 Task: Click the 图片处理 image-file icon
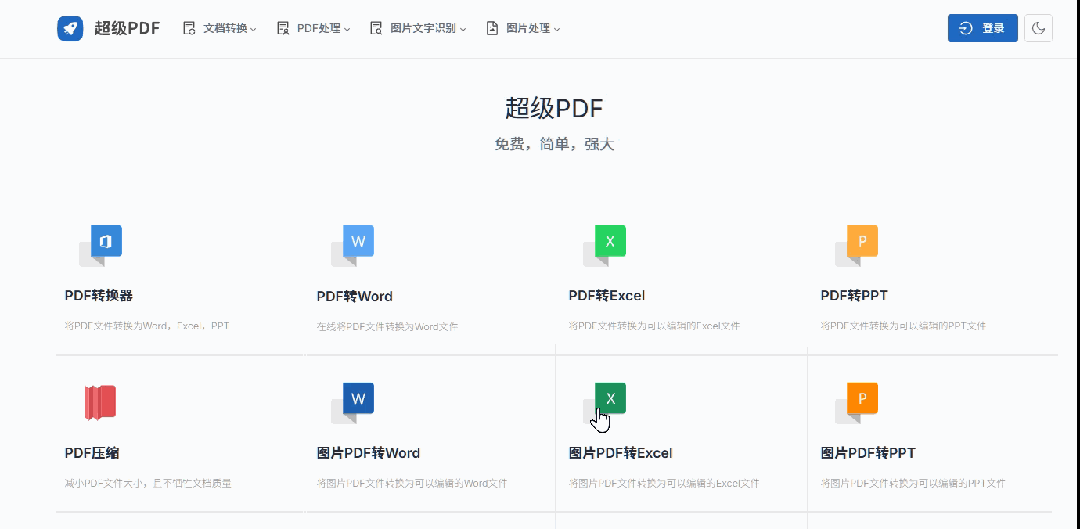[492, 28]
